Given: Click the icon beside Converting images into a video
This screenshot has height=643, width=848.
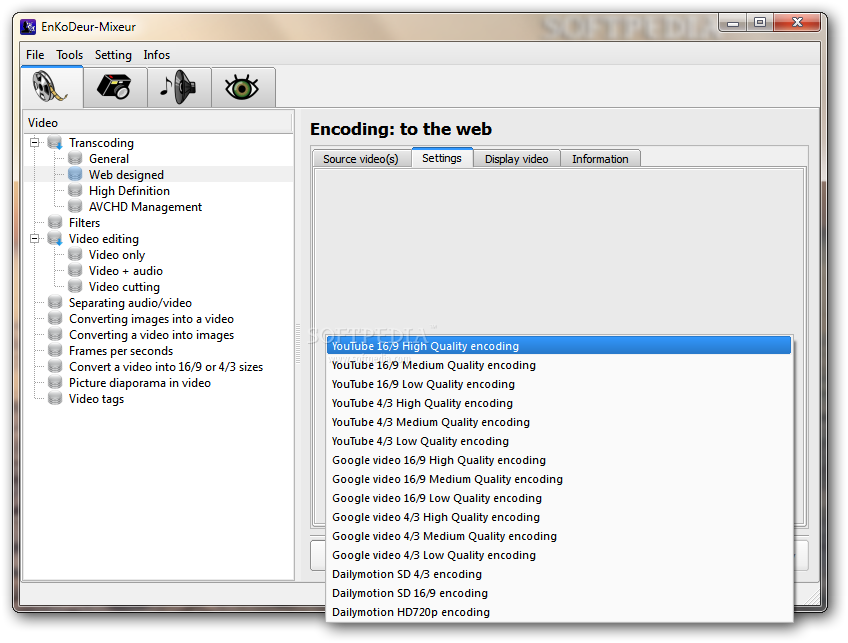Looking at the screenshot, I should 55,319.
